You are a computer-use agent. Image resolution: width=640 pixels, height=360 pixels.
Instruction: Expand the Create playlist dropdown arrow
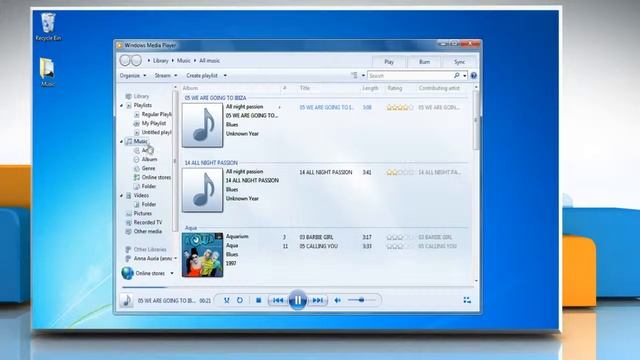point(225,76)
